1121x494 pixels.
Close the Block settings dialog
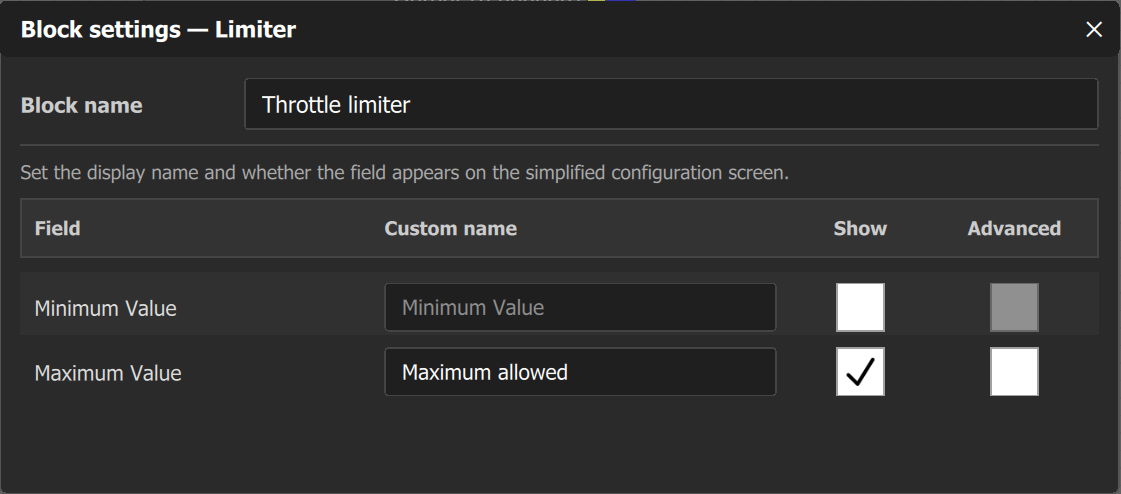[1094, 29]
